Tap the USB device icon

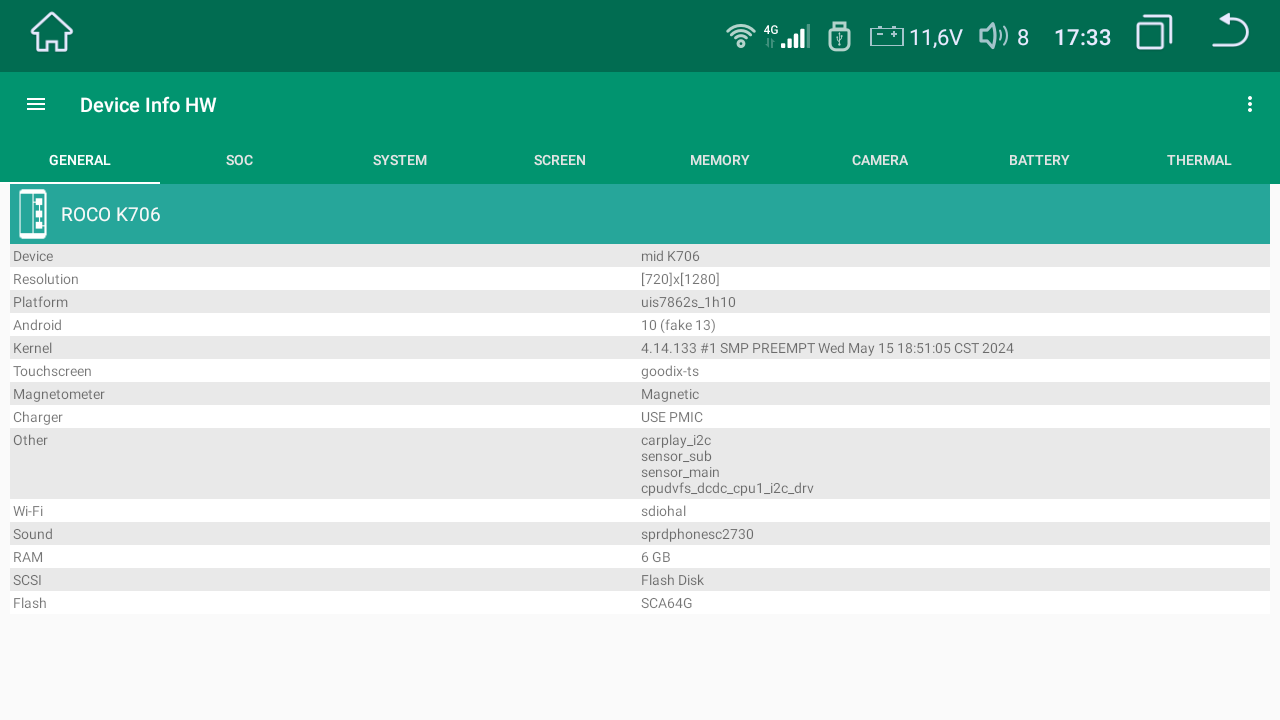pos(839,36)
